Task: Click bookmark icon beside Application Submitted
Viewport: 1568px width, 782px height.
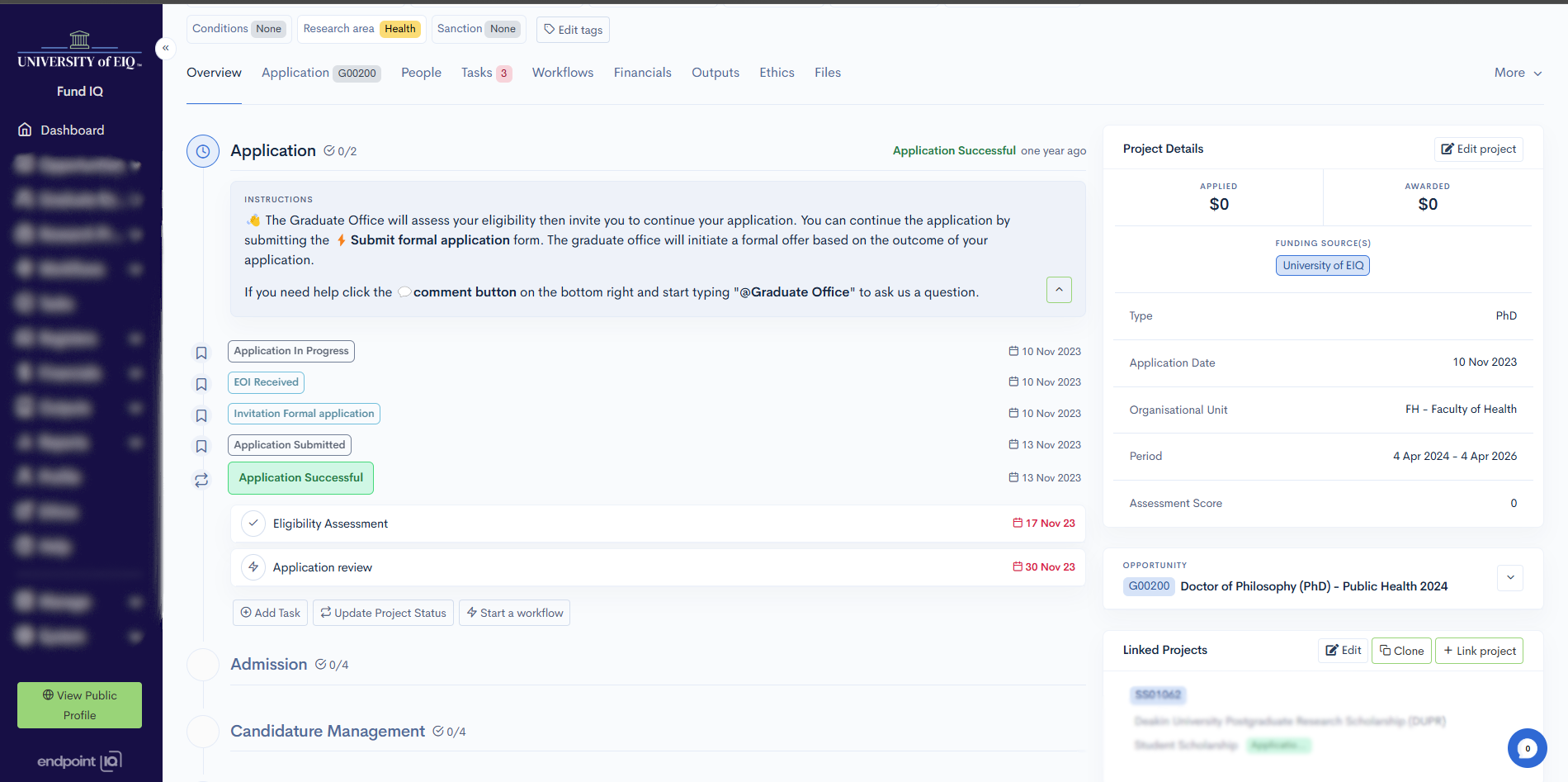Action: click(x=201, y=446)
